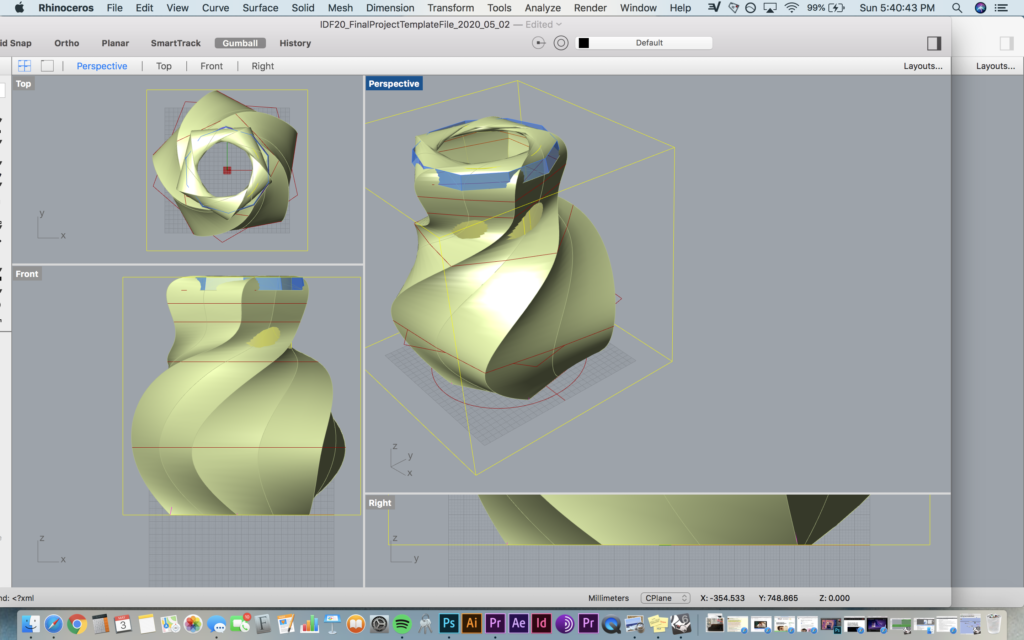Open Stickies from the dock

tap(658, 624)
